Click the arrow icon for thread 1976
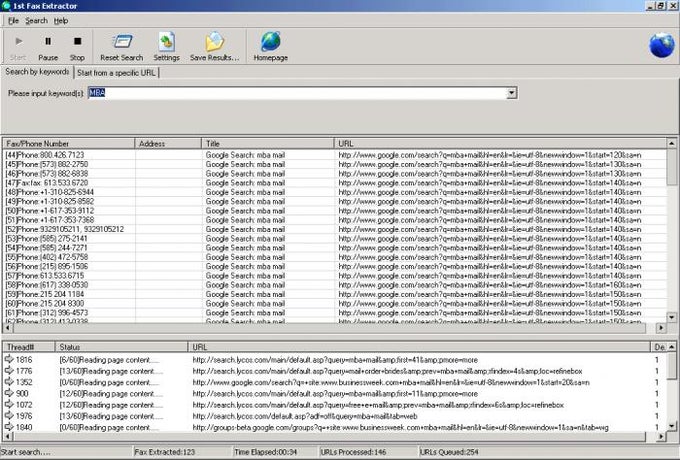The image size is (680, 460). coord(9,415)
